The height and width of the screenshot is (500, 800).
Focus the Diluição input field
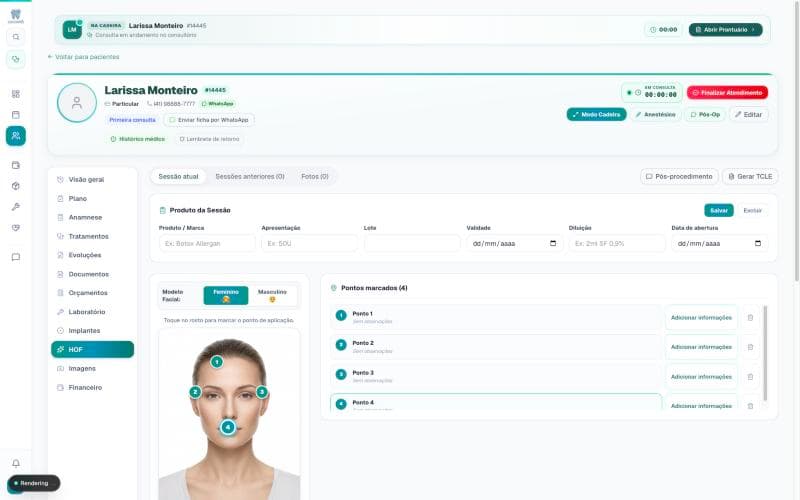[617, 243]
